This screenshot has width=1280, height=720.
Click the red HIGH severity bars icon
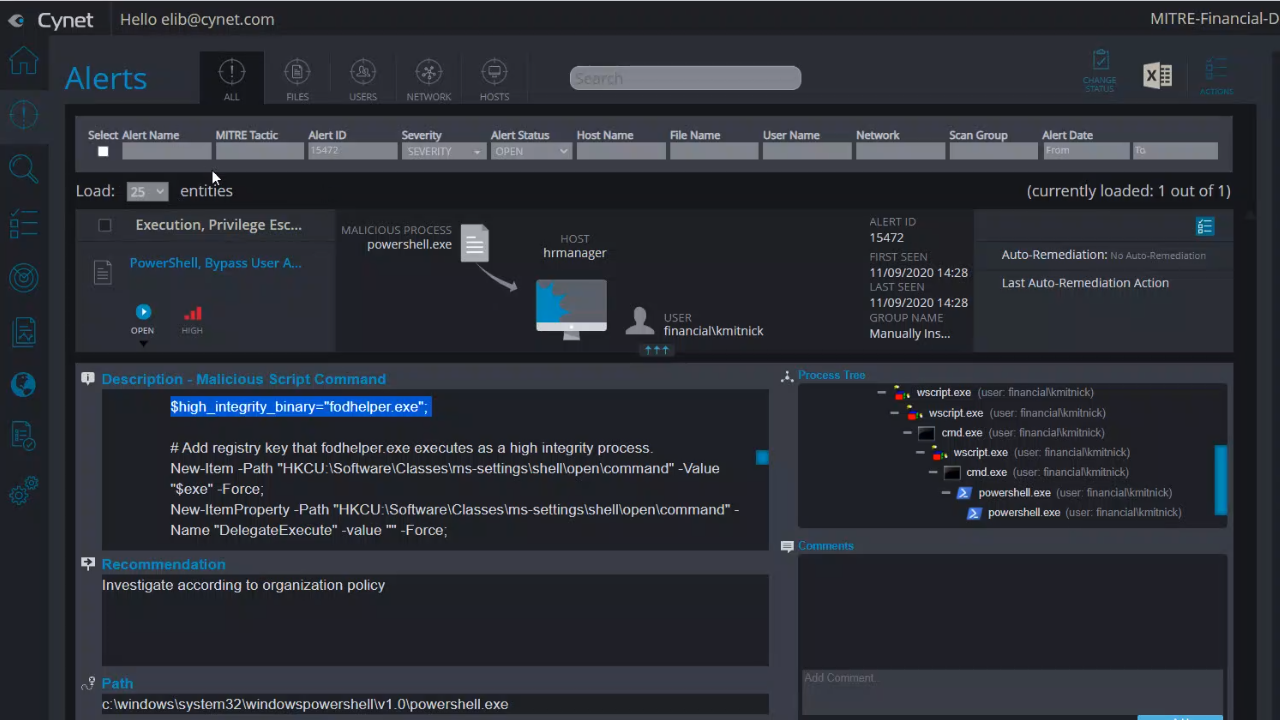tap(192, 314)
